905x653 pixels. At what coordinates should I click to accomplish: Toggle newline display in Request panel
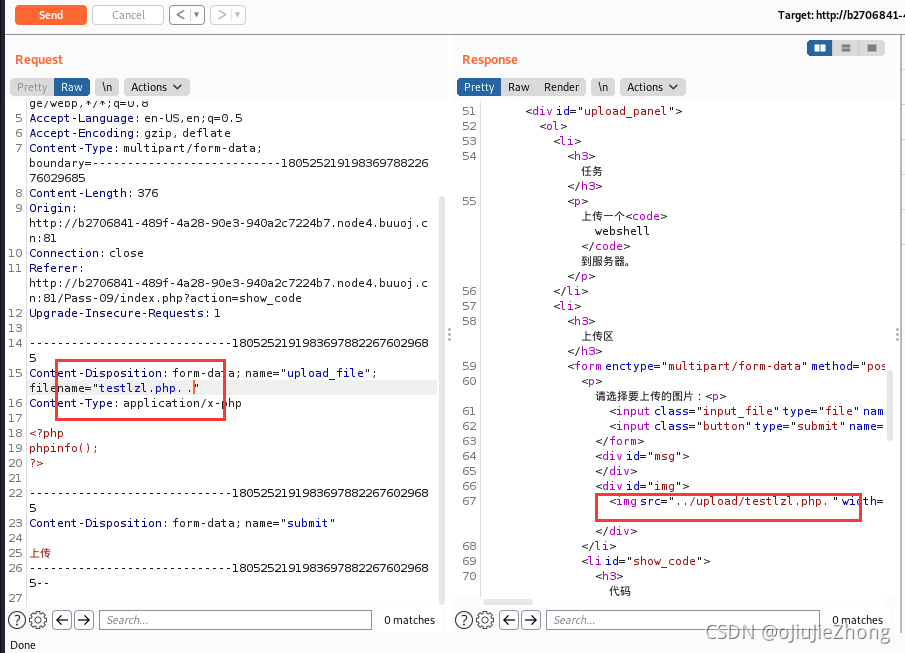click(x=107, y=87)
